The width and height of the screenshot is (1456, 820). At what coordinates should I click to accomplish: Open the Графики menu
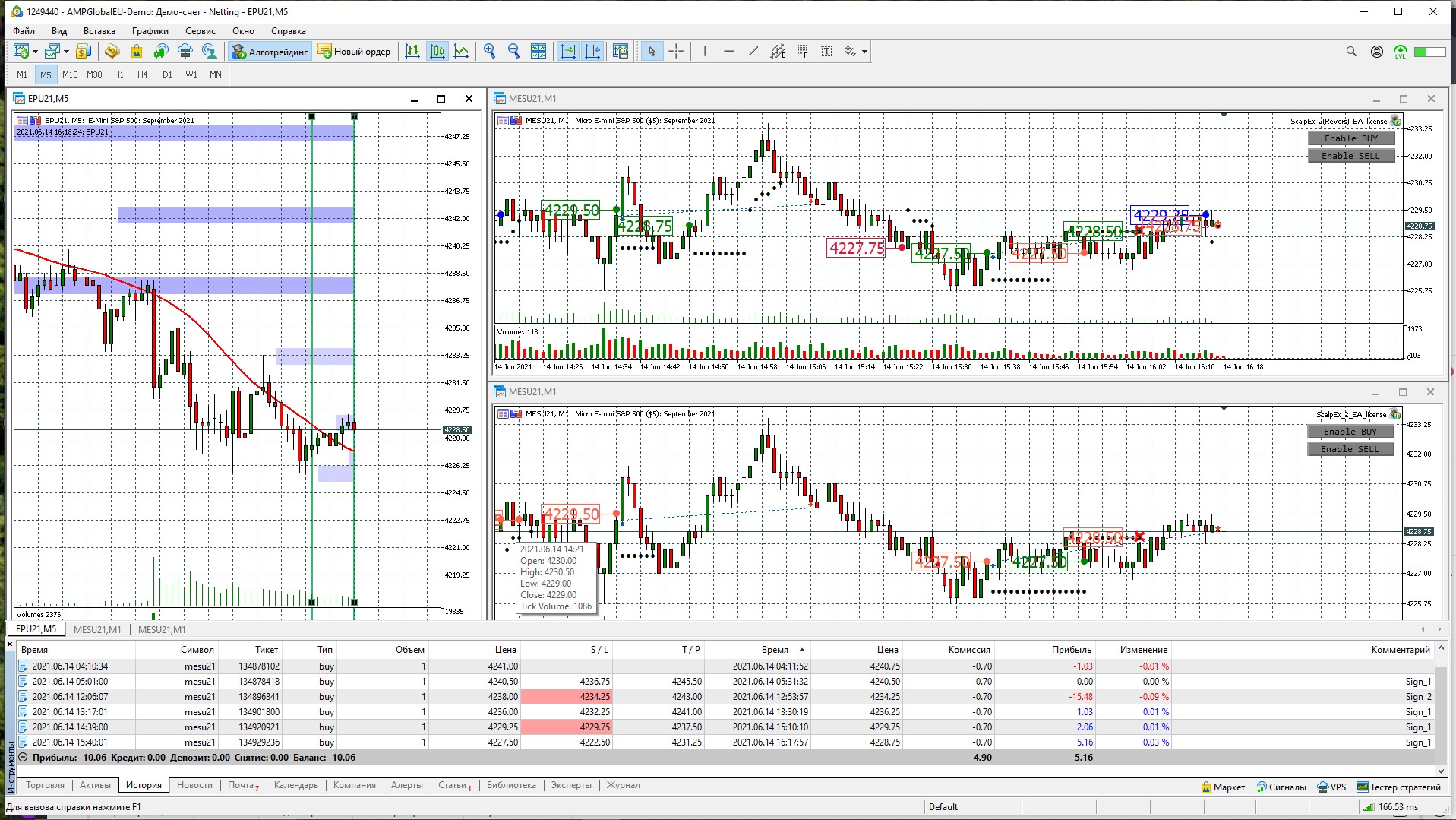pos(150,31)
